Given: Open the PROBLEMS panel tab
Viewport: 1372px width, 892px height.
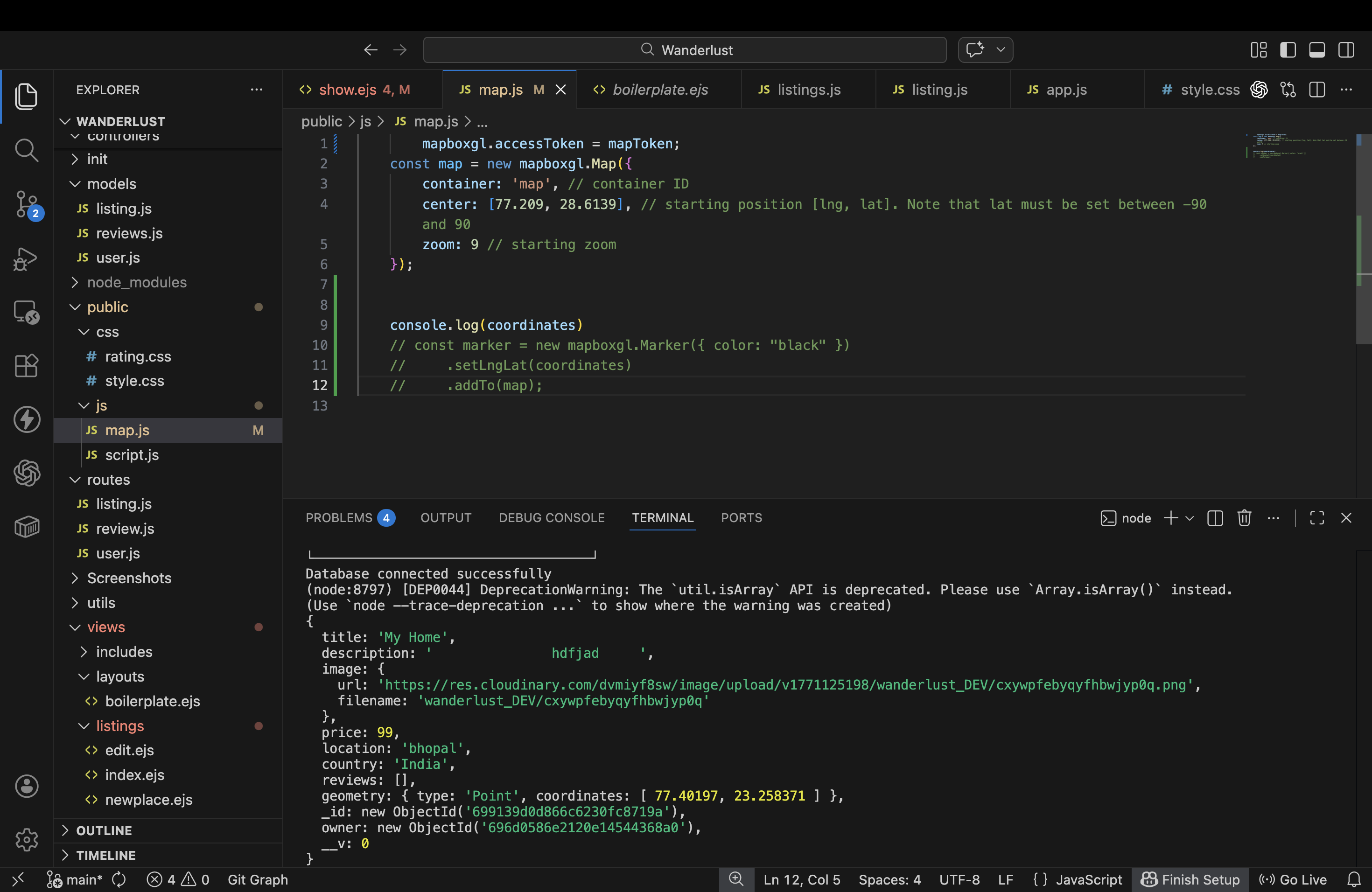Looking at the screenshot, I should pyautogui.click(x=350, y=518).
